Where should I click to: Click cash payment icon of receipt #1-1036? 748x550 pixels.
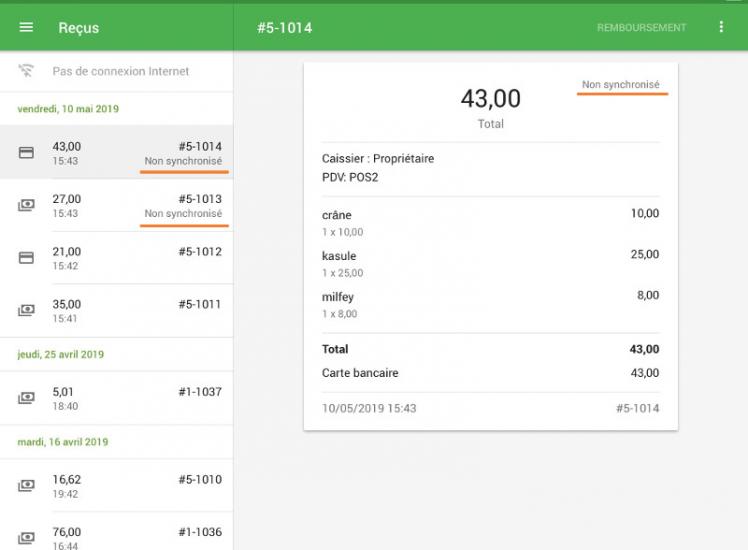[x=26, y=537]
